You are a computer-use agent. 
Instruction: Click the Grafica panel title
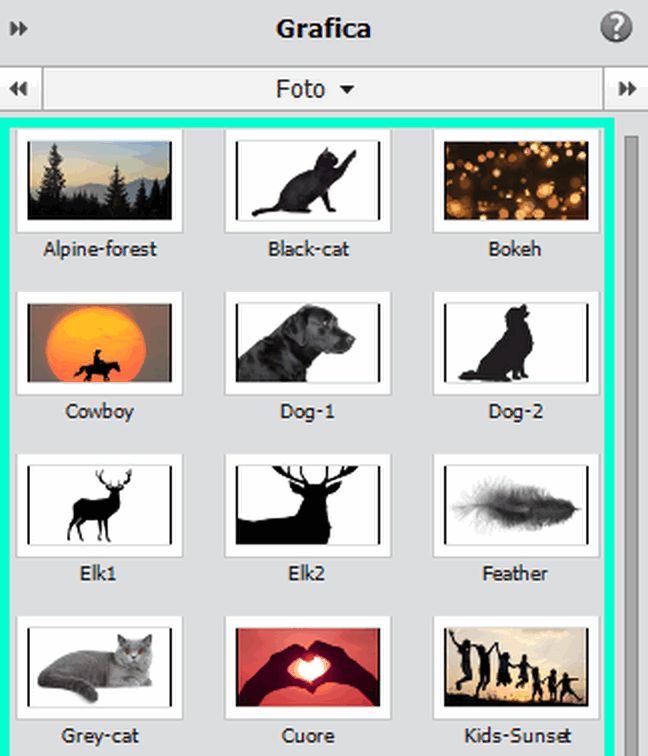click(x=324, y=28)
